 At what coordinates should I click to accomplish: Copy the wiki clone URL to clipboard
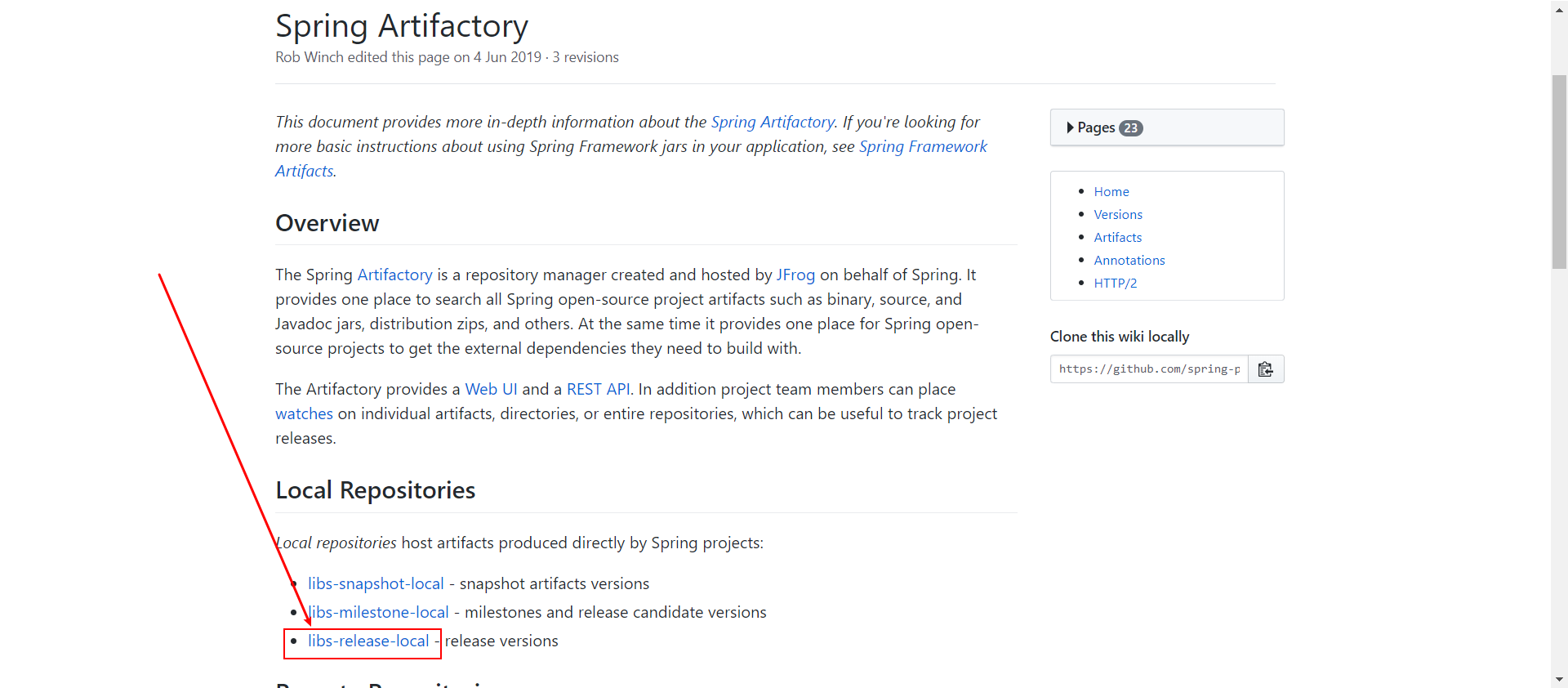pos(1266,369)
